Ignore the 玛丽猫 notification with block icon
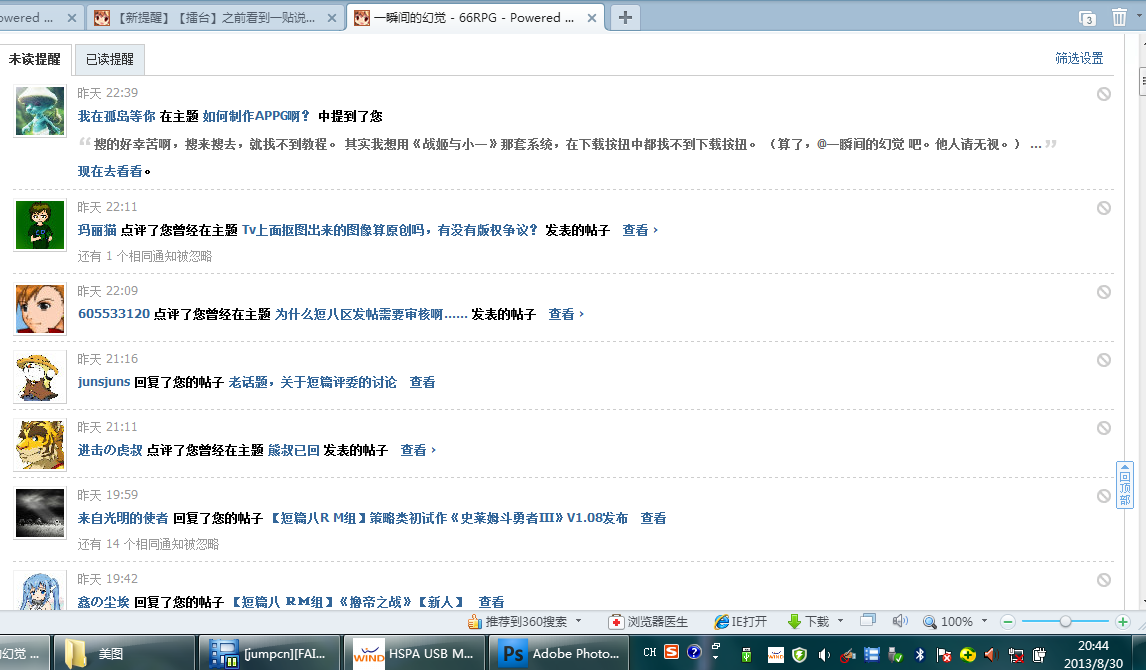This screenshot has height=670, width=1146. pyautogui.click(x=1104, y=208)
